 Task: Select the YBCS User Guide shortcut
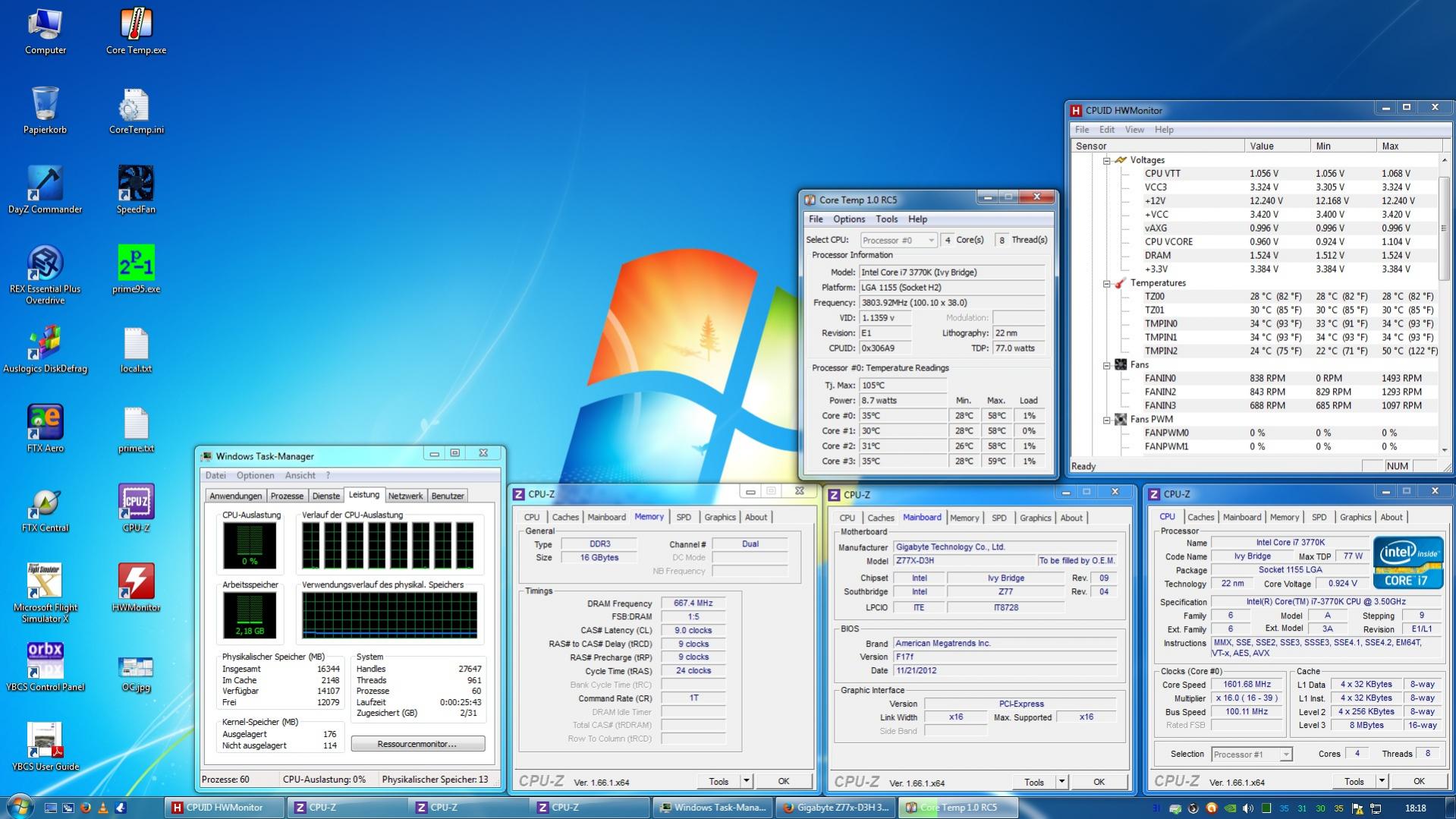[x=46, y=748]
